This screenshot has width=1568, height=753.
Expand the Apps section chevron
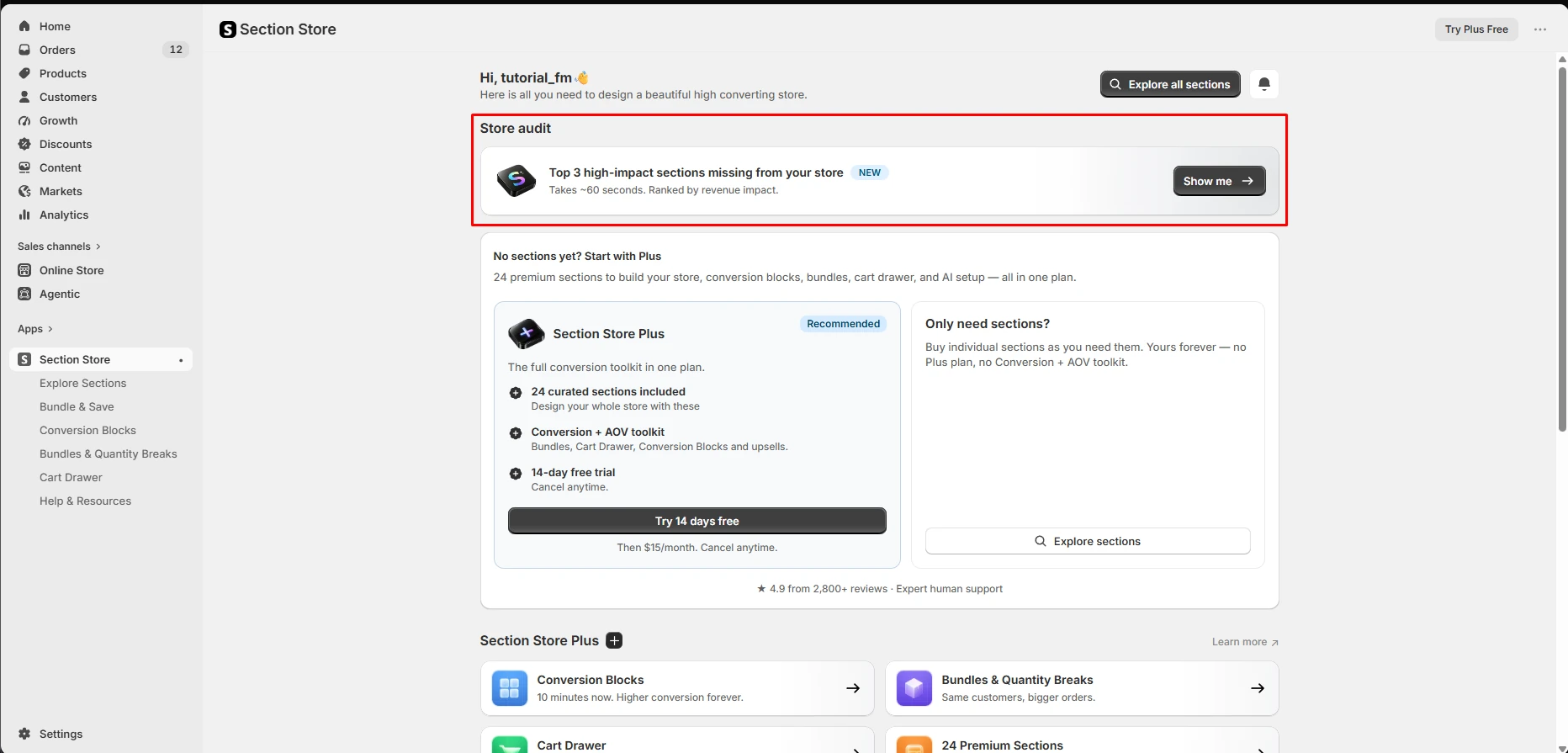[x=50, y=329]
